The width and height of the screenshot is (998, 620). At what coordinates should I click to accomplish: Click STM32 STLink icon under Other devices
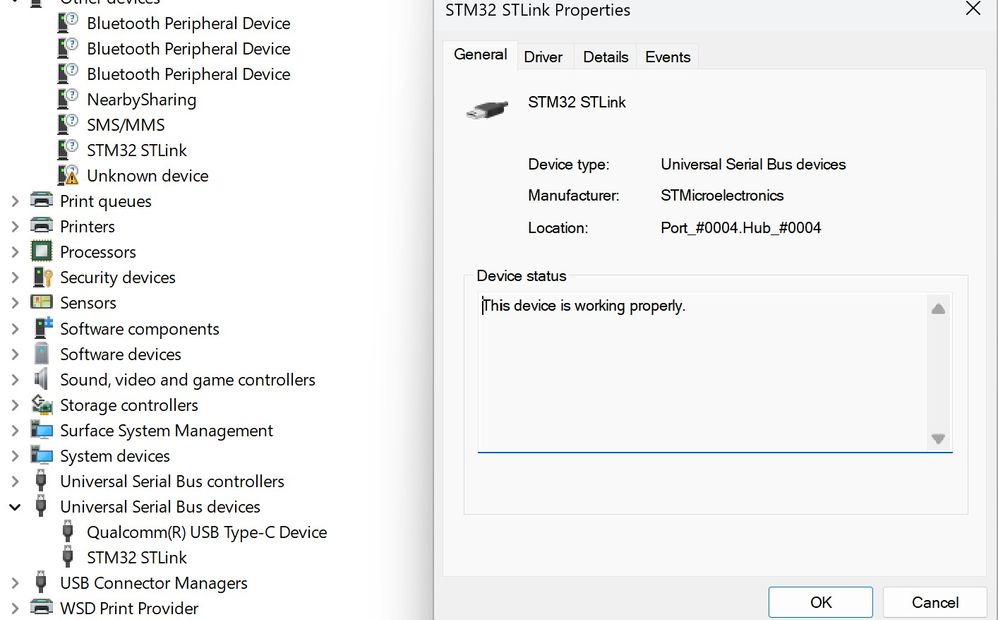coord(67,150)
